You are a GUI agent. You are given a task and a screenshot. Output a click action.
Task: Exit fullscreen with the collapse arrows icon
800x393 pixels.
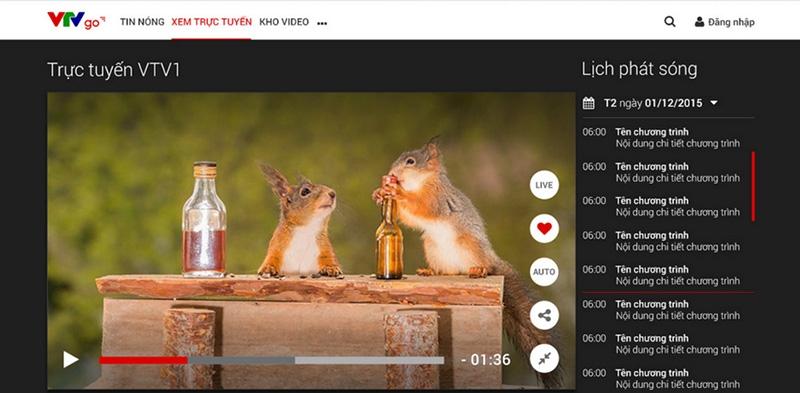544,358
